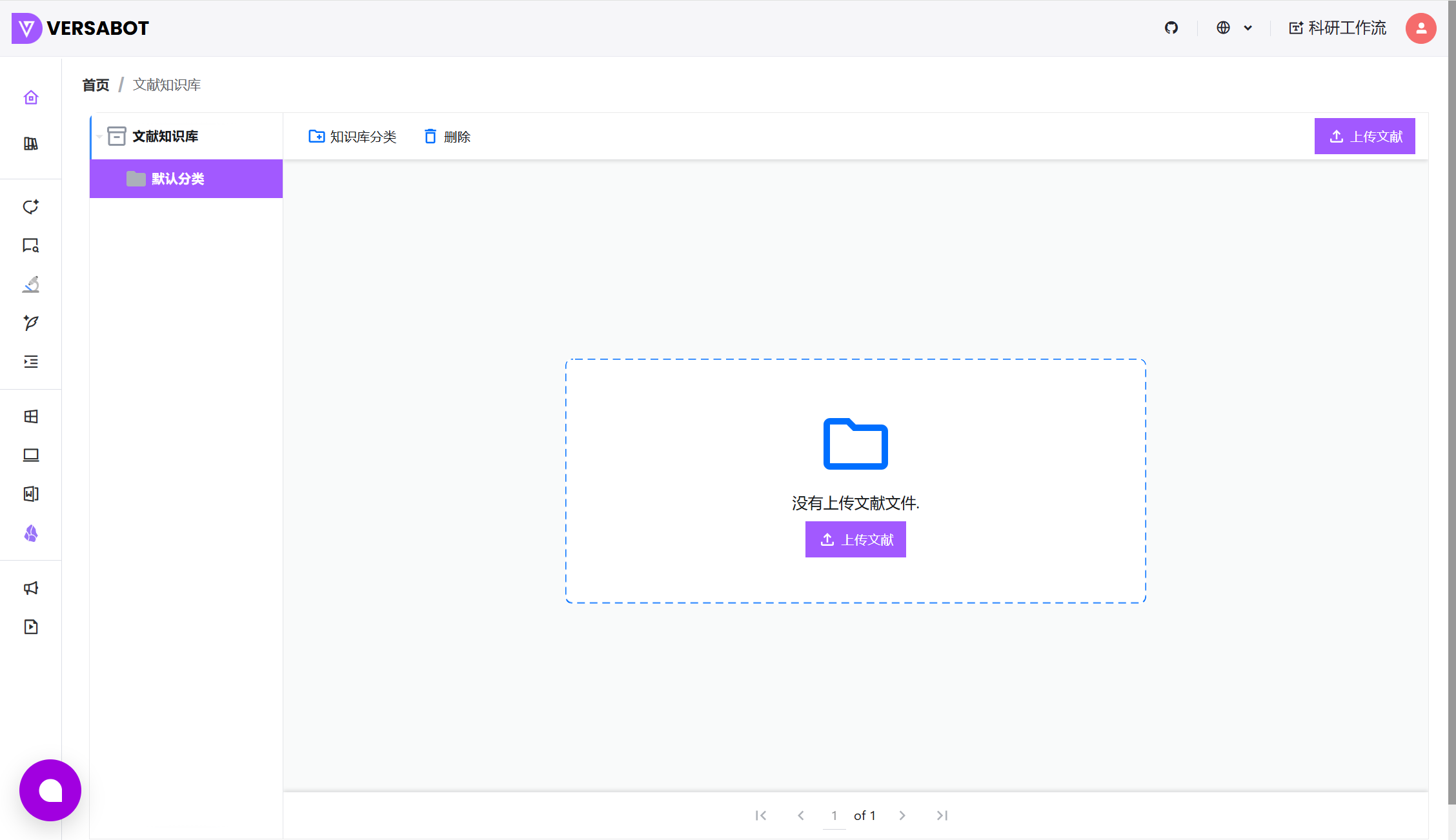Click the next page arrow in pagination
1456x840 pixels.
click(x=902, y=815)
